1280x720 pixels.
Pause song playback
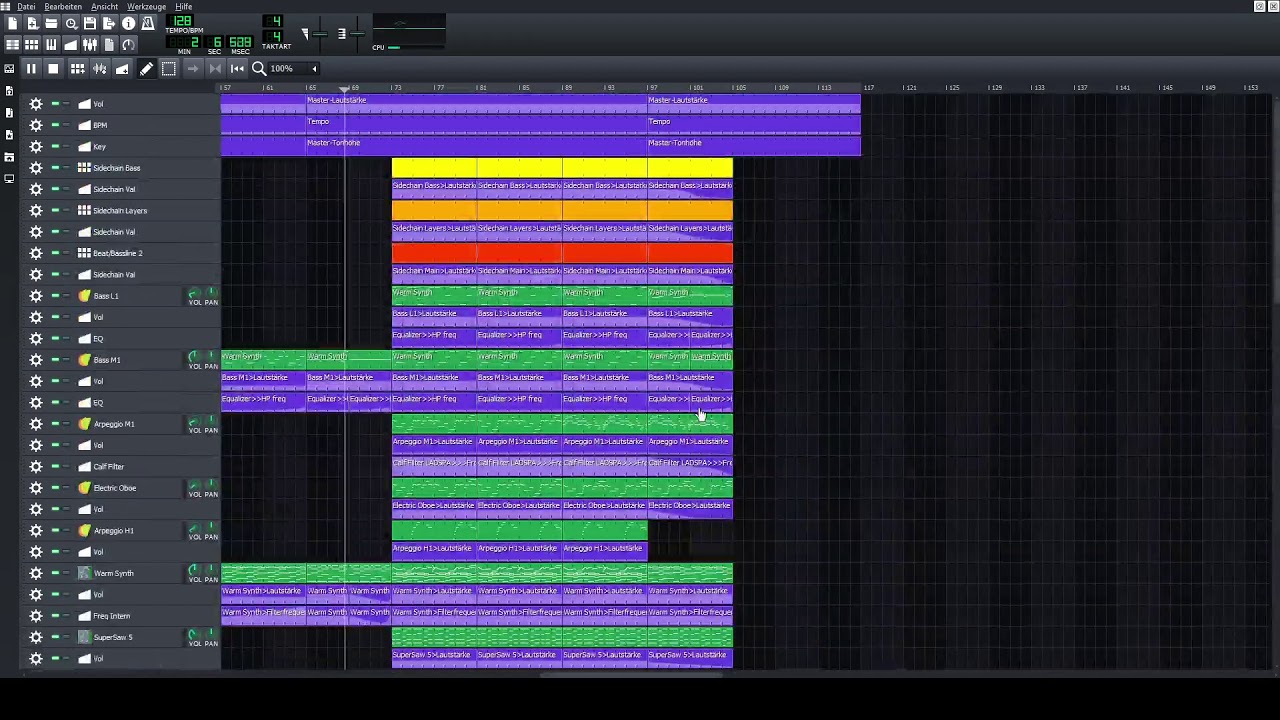coord(31,68)
